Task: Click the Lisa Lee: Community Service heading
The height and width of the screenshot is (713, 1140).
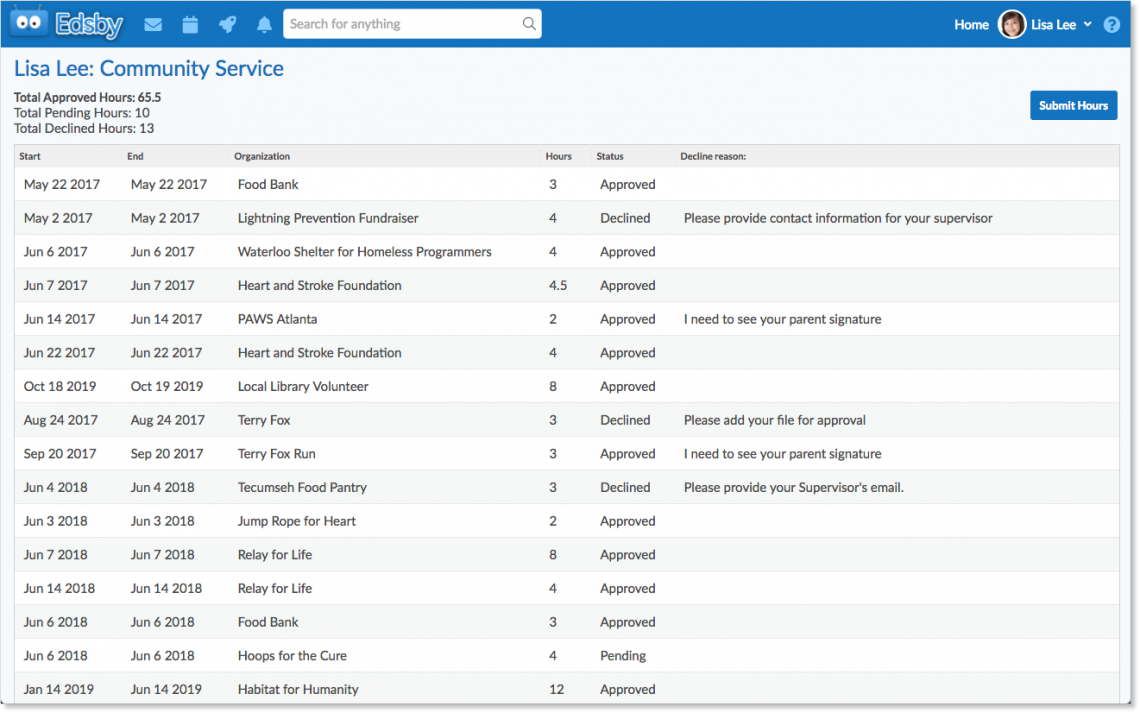Action: pyautogui.click(x=148, y=69)
